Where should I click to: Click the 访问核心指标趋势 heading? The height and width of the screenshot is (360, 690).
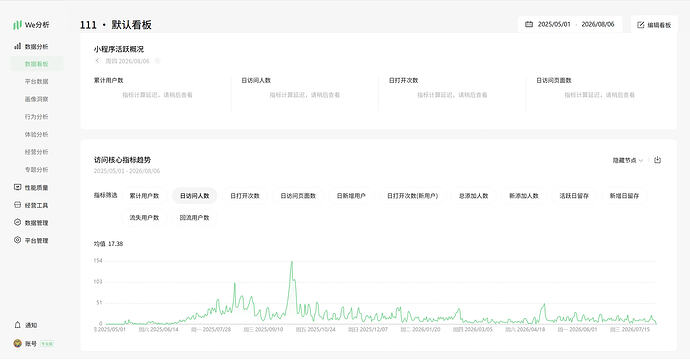click(x=122, y=160)
